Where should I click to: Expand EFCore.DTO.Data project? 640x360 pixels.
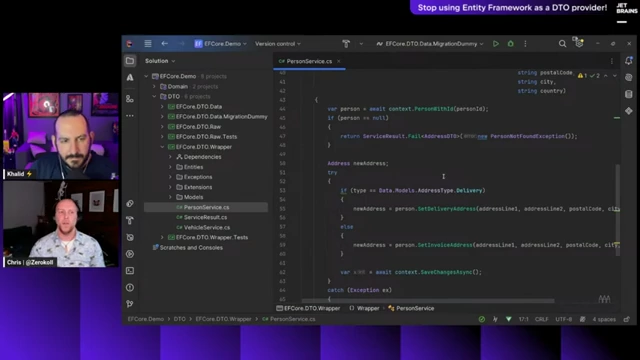(162, 107)
